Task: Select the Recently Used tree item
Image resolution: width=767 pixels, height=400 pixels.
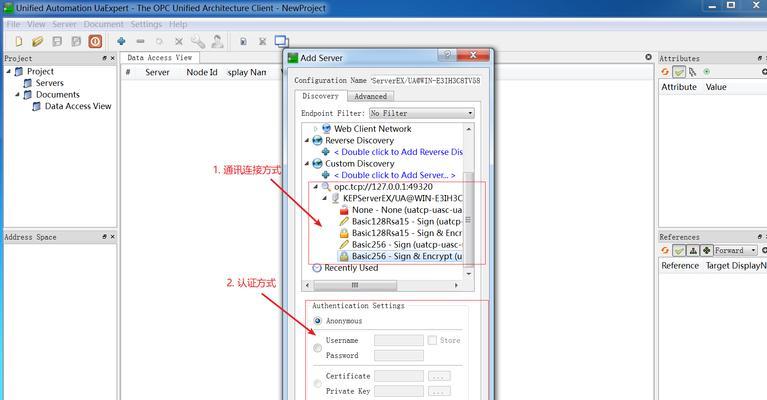Action: (351, 268)
